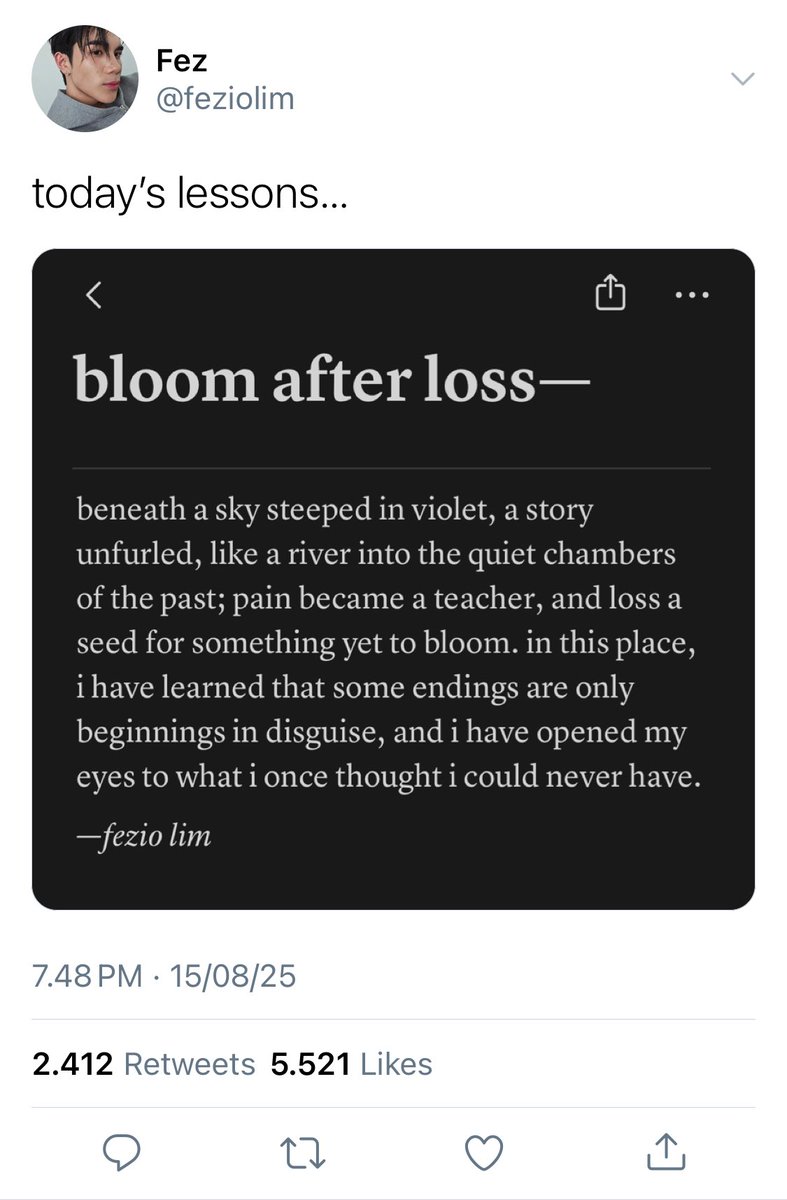This screenshot has width=787, height=1200.
Task: Click the 'today's lessons...' tweet text
Action: coord(190,193)
